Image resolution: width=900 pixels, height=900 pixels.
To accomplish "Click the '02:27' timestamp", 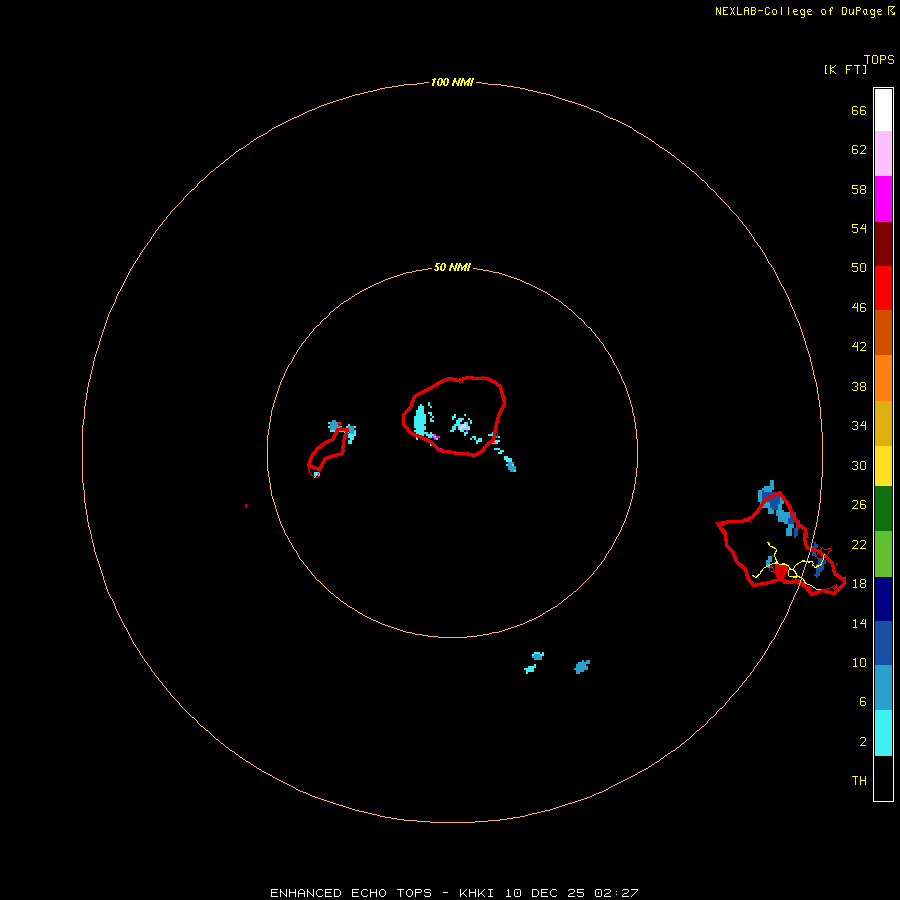I will [x=616, y=893].
